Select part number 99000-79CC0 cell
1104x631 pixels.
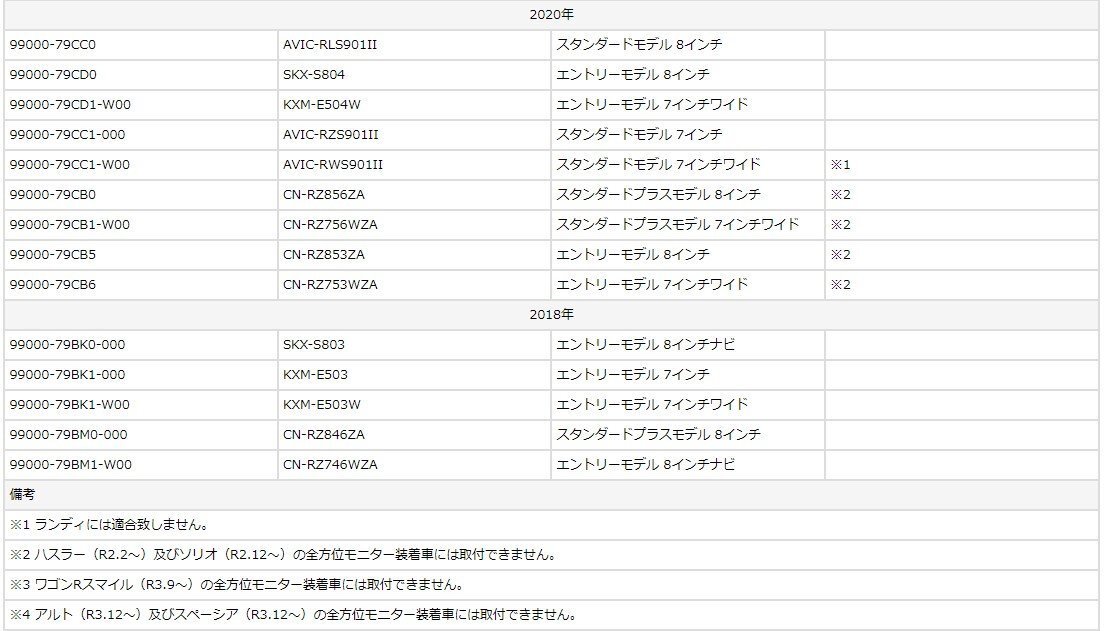[53, 45]
